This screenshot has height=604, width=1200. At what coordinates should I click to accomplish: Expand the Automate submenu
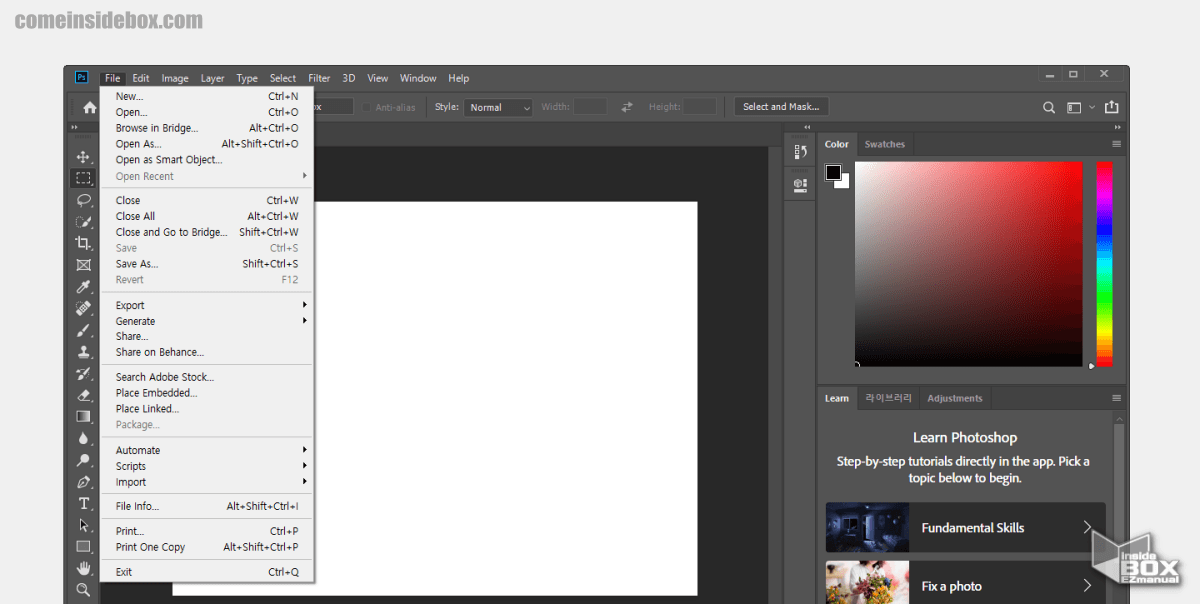pyautogui.click(x=208, y=450)
